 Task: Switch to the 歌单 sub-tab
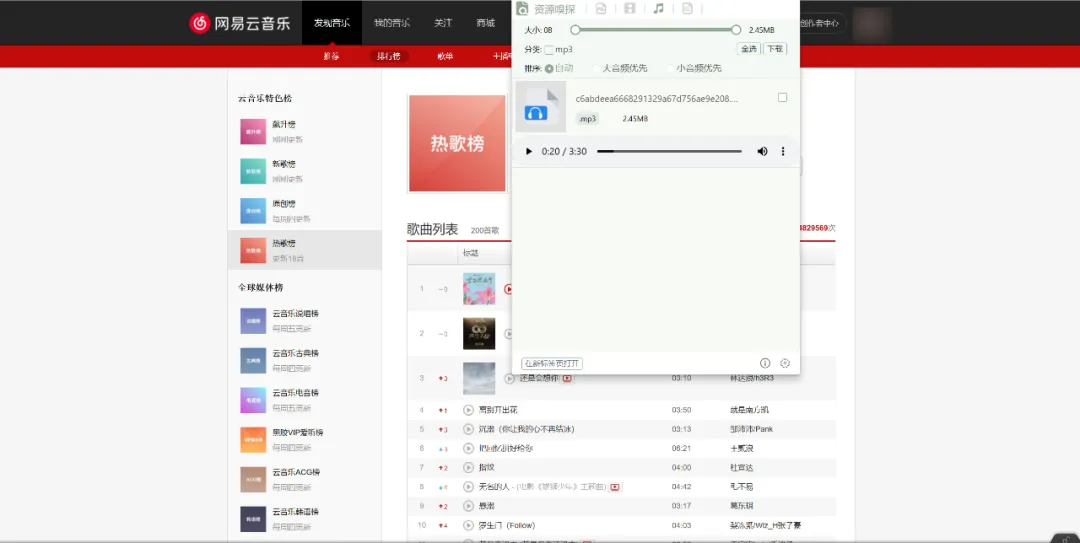tap(445, 56)
